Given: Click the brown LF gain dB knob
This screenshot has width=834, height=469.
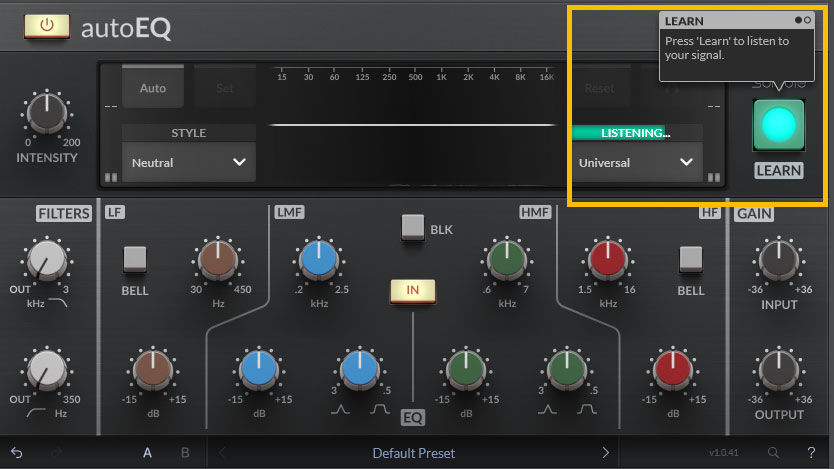Looking at the screenshot, I should (x=153, y=370).
